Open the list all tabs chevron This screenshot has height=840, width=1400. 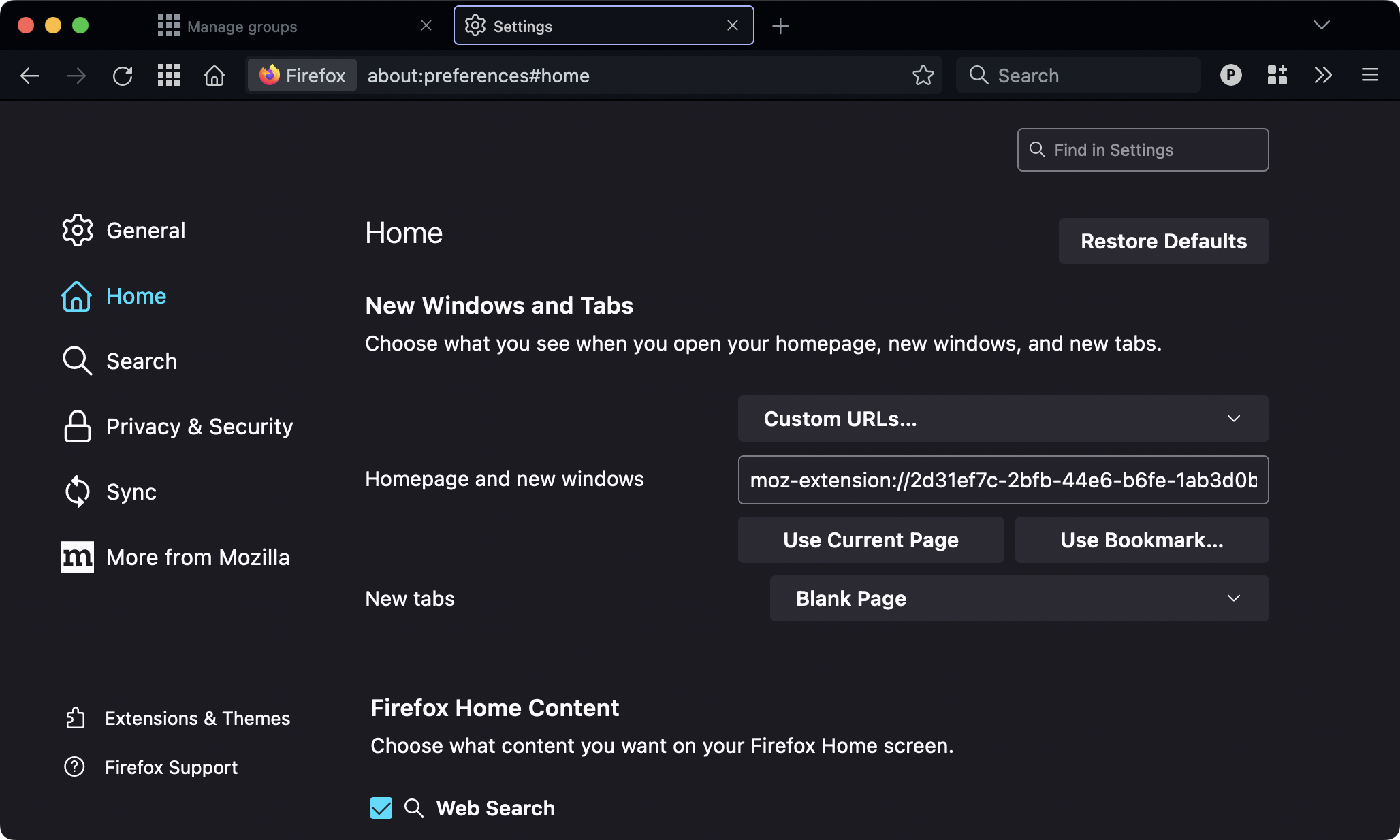[x=1321, y=25]
